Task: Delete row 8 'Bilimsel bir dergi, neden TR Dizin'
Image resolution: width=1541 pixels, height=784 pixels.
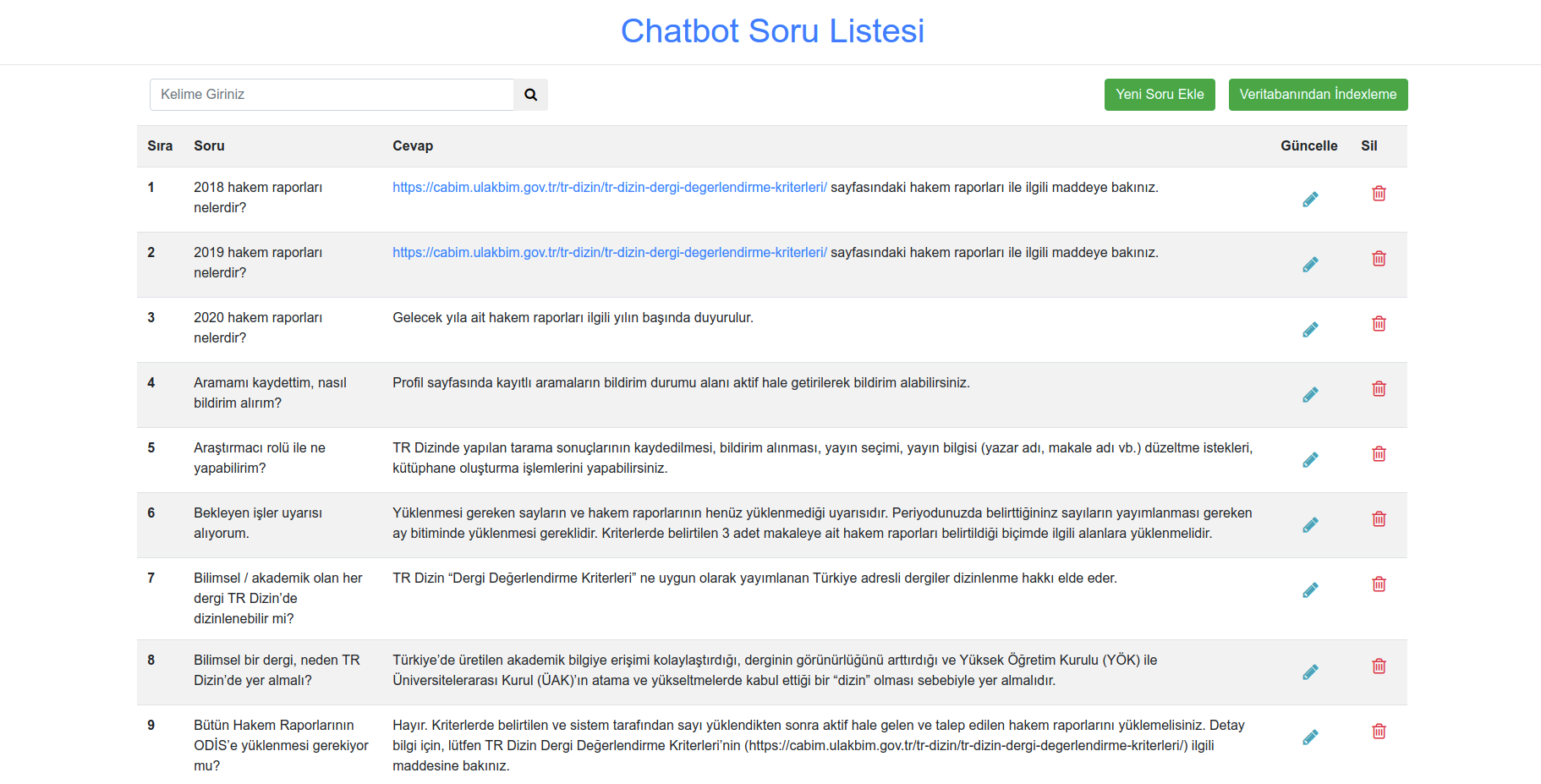Action: pos(1379,666)
